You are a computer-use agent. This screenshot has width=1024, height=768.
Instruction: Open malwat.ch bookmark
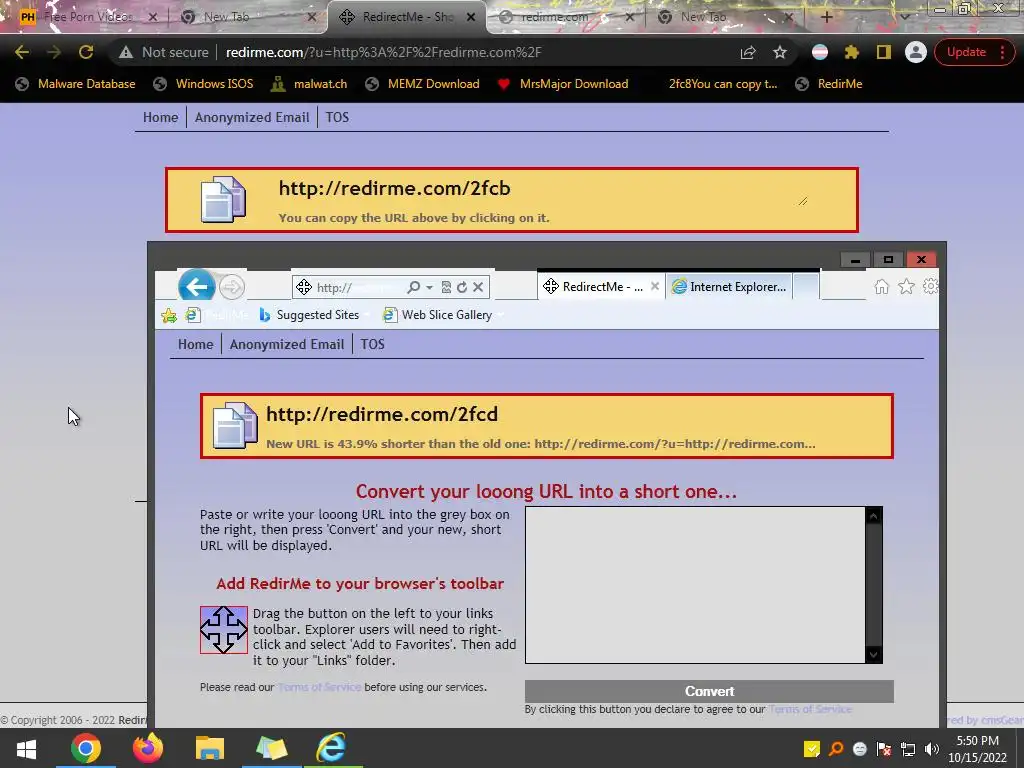309,84
